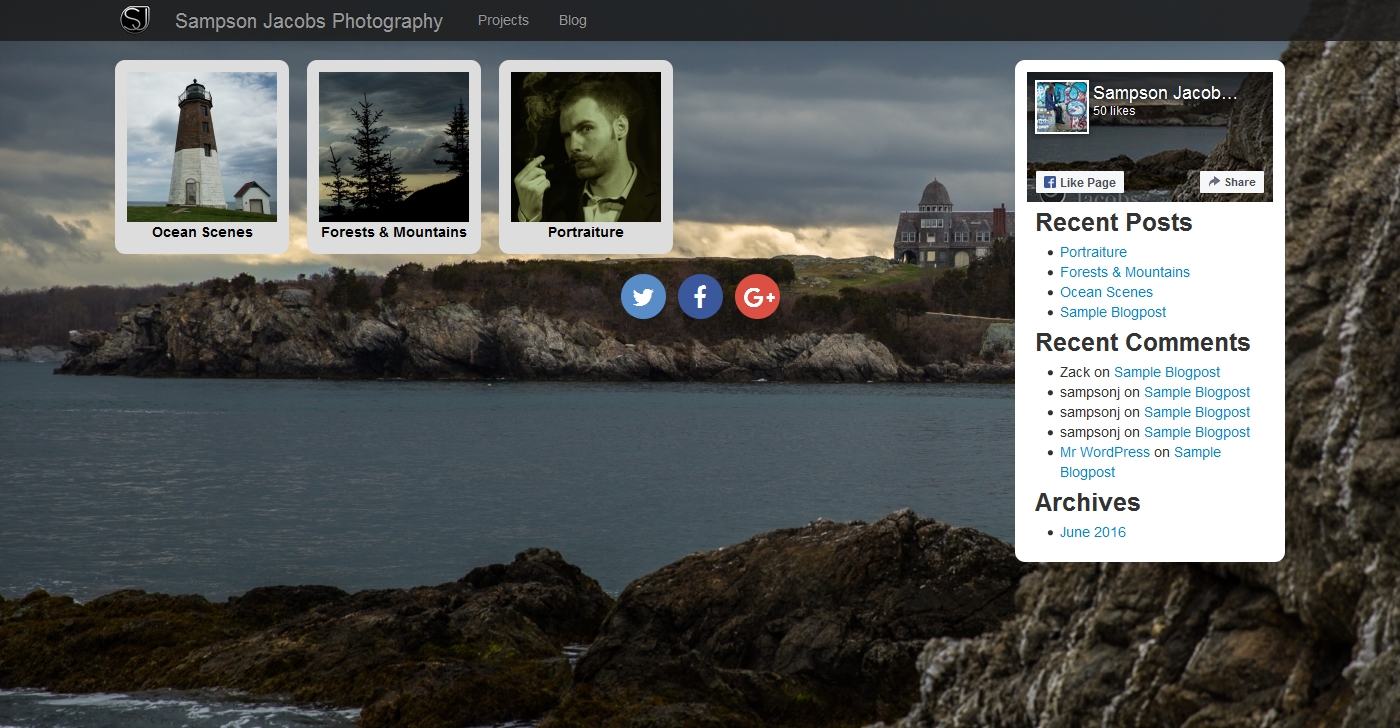Image resolution: width=1400 pixels, height=728 pixels.
Task: Click the Recent Posts heading
Action: tap(1114, 222)
